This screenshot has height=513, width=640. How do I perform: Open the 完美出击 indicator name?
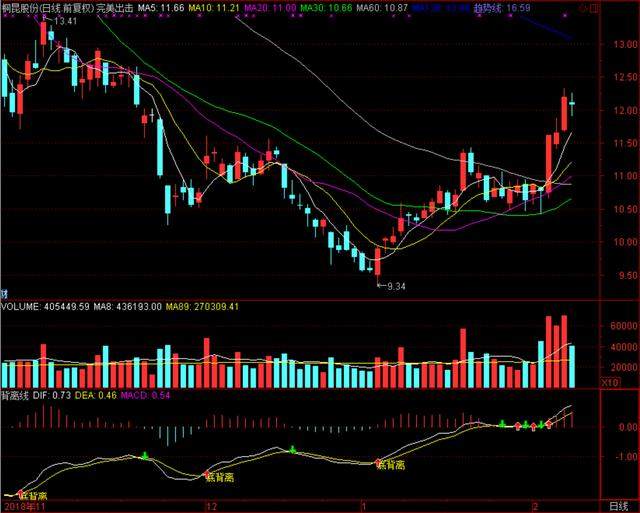115,7
